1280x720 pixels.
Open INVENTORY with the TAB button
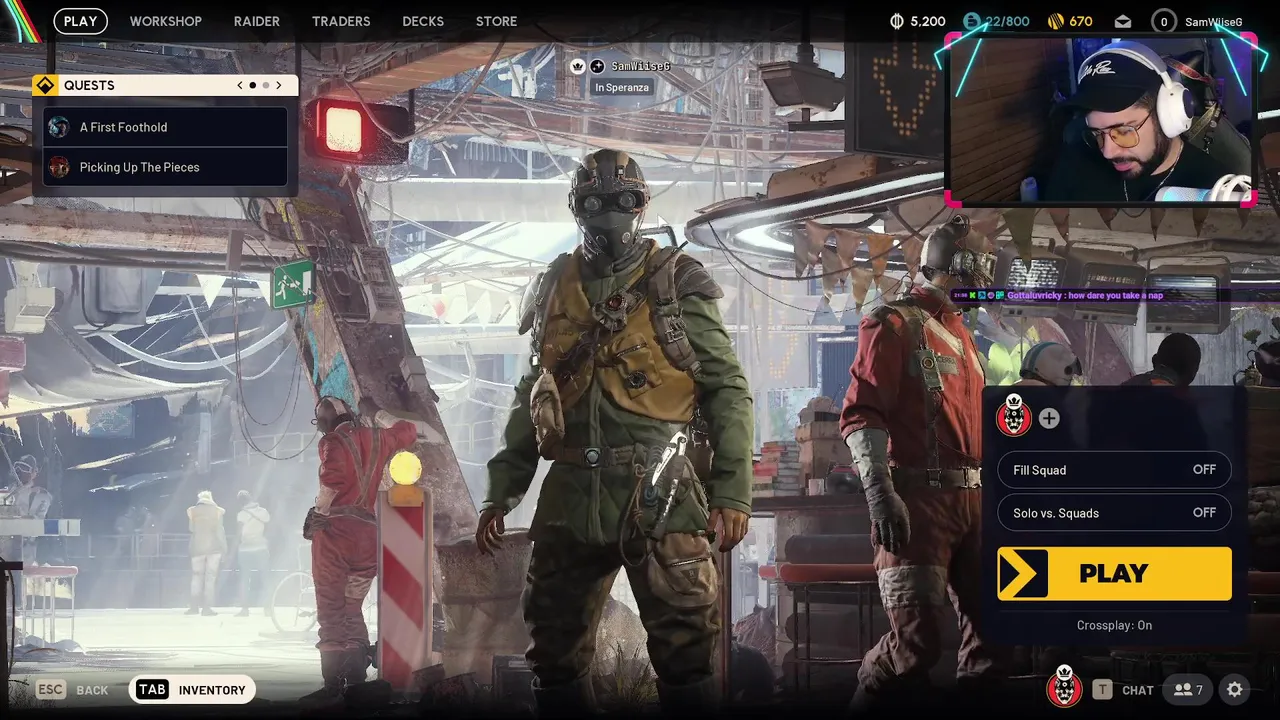point(192,690)
